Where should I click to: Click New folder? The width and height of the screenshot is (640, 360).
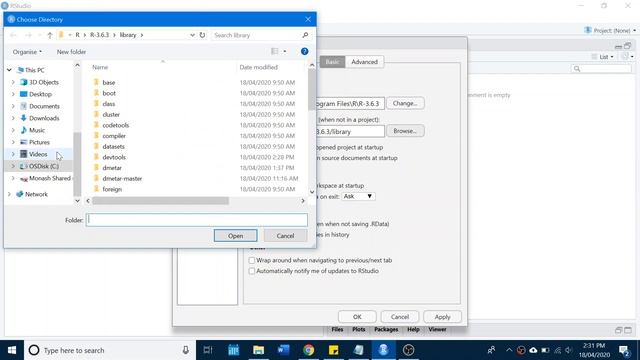tap(71, 52)
